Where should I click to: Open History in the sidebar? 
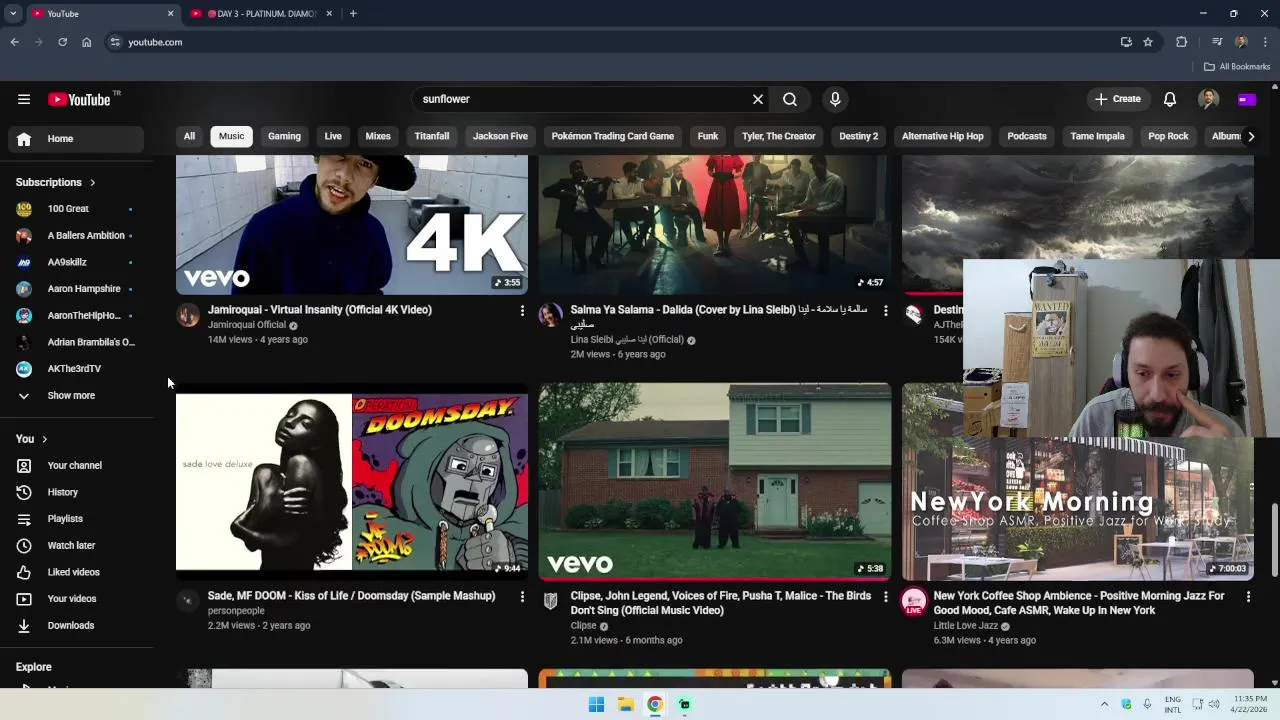(x=76, y=492)
